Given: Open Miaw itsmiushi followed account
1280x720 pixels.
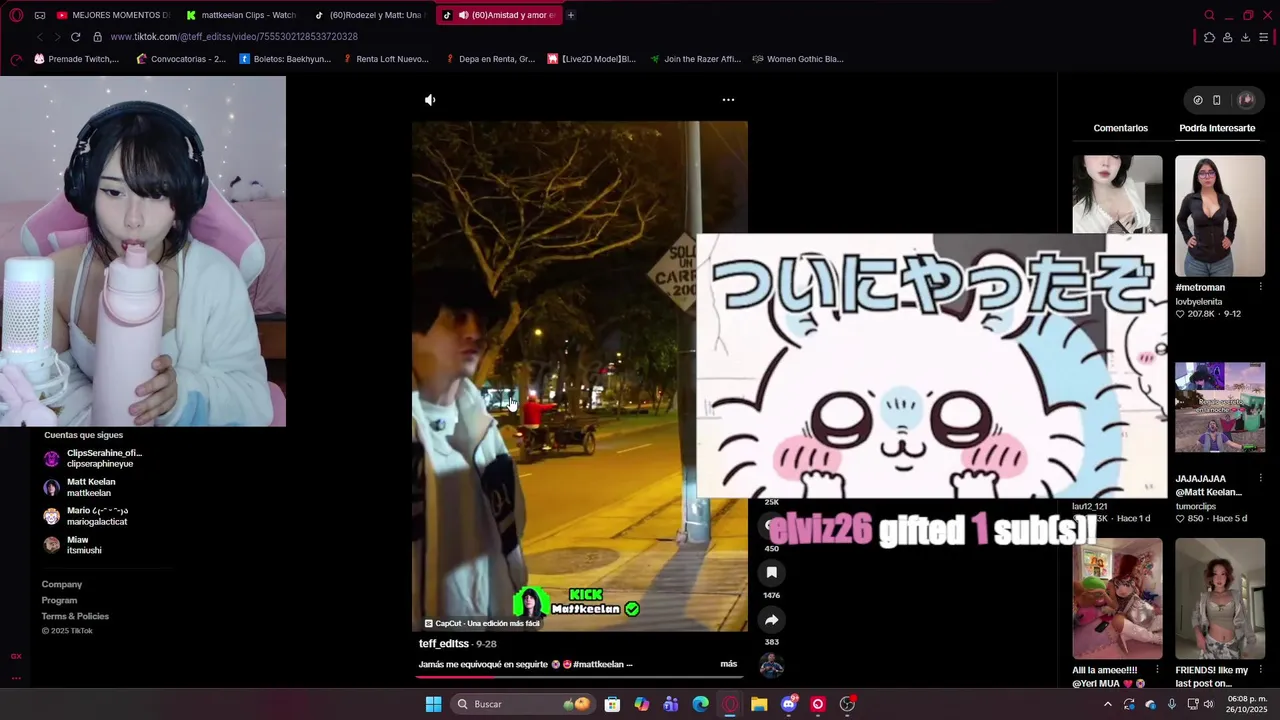Looking at the screenshot, I should click(73, 545).
